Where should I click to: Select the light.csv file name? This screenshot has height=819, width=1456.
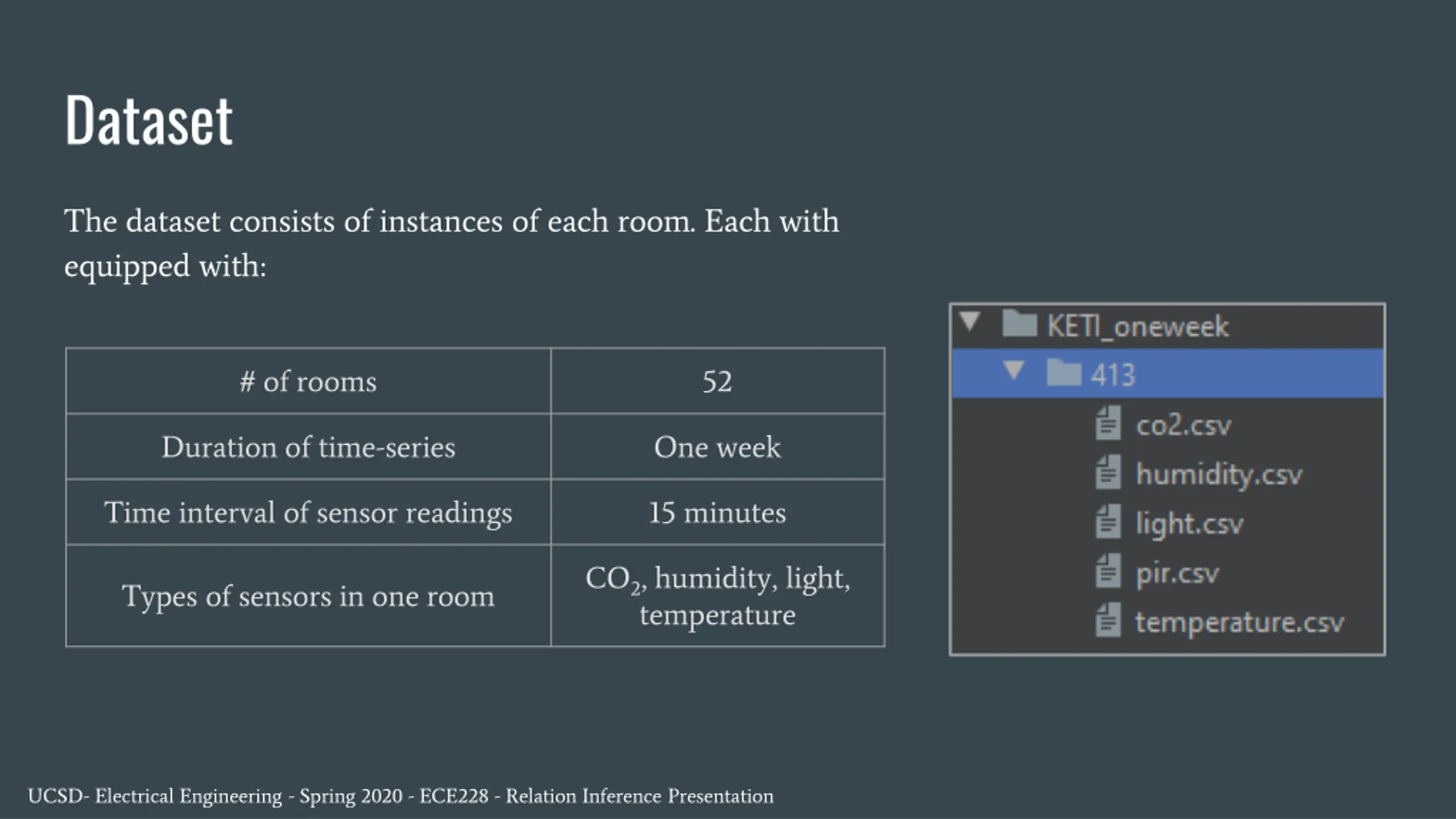1189,524
